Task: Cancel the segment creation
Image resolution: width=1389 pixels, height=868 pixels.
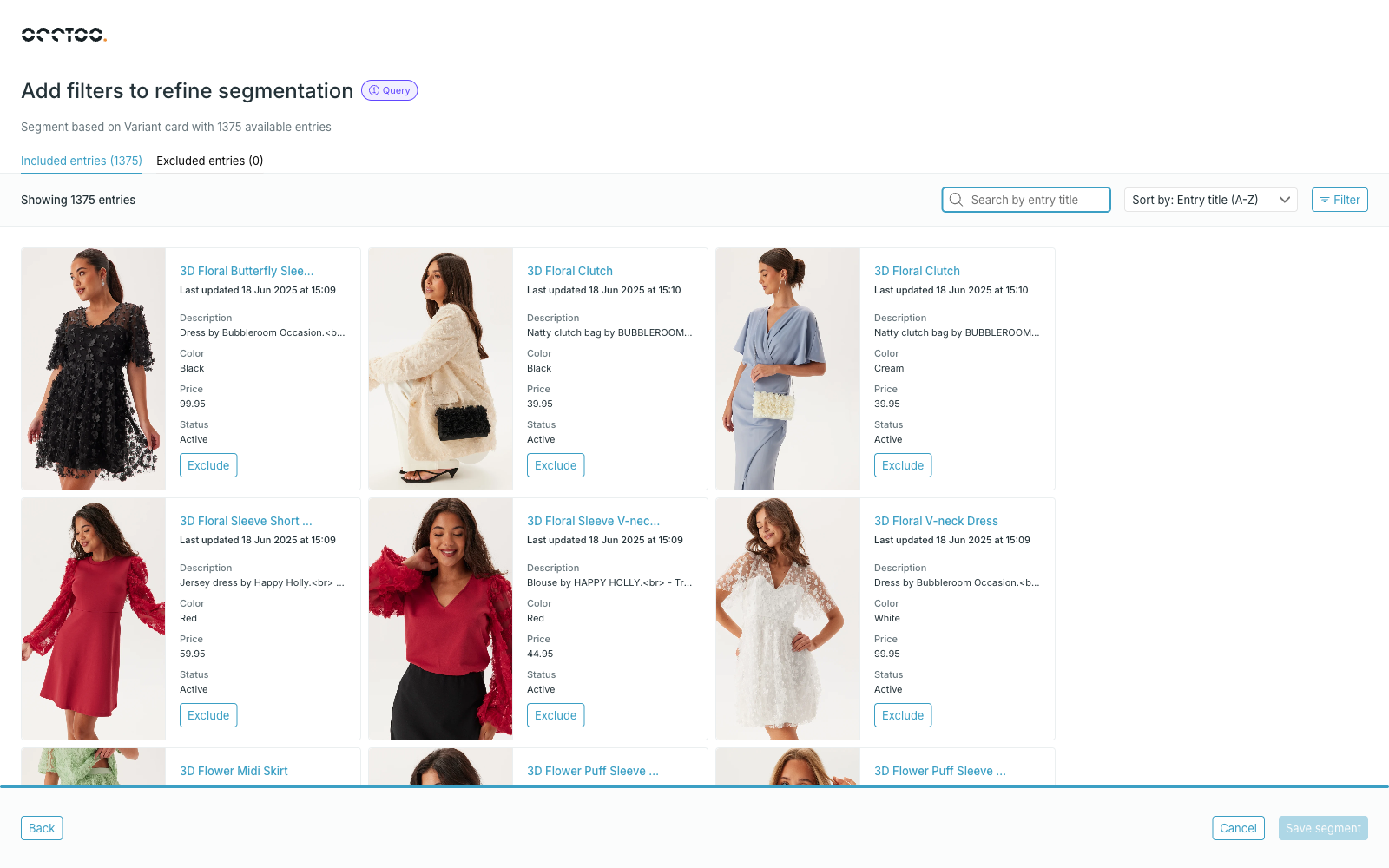Action: 1238,828
